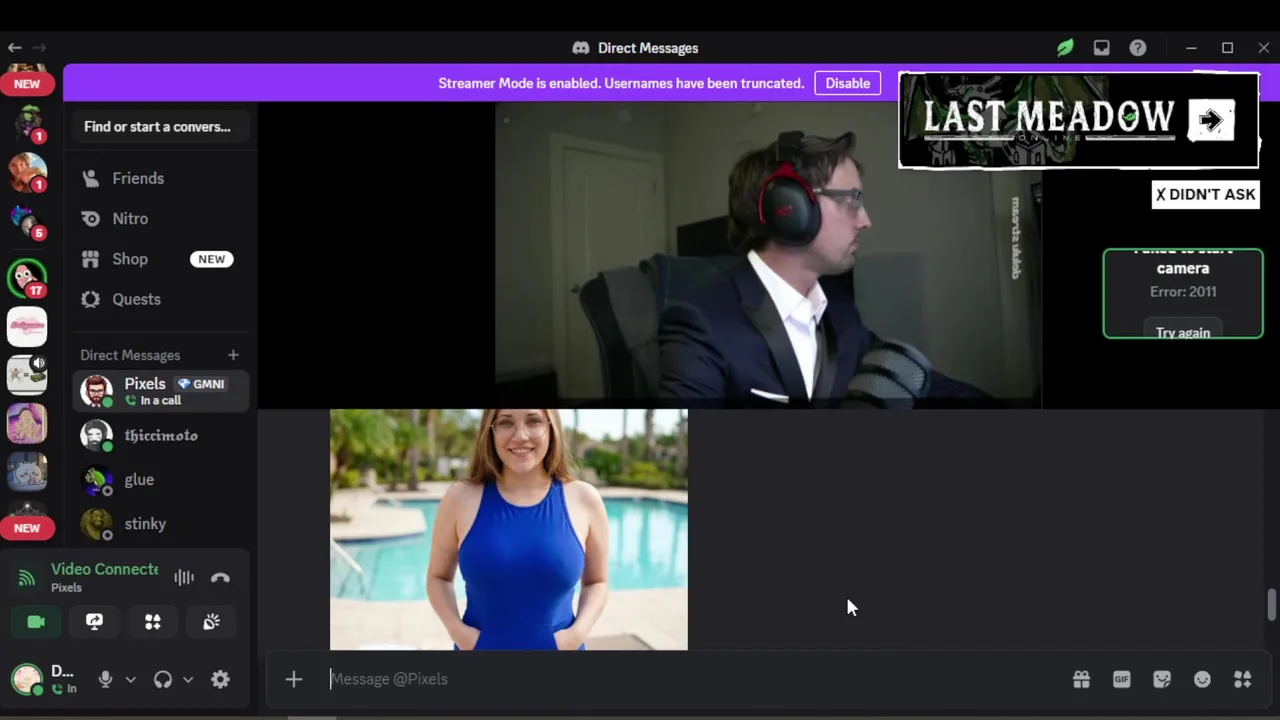Open User Settings gear

[220, 679]
